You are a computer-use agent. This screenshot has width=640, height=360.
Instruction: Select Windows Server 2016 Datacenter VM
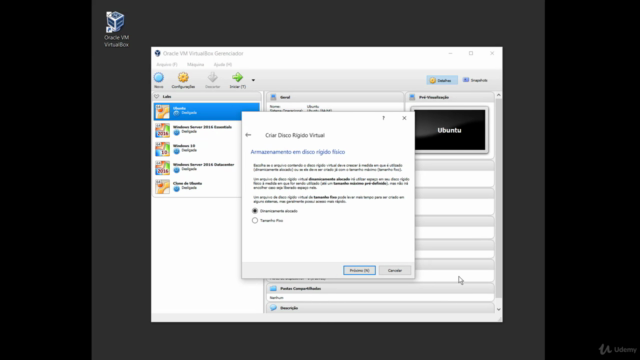pos(198,167)
